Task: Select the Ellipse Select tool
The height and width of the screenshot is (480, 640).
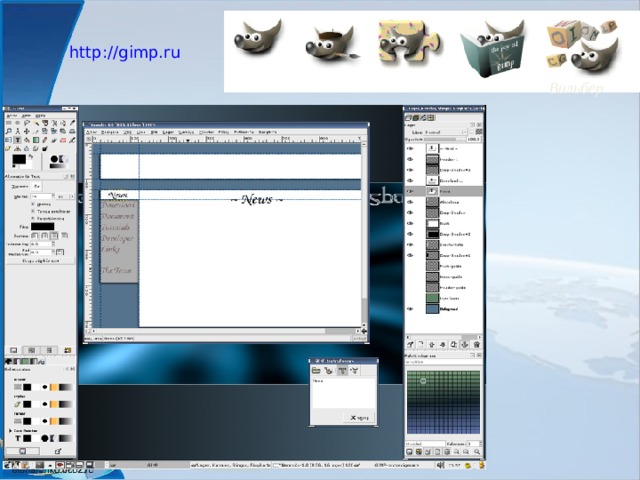Action: pyautogui.click(x=18, y=123)
